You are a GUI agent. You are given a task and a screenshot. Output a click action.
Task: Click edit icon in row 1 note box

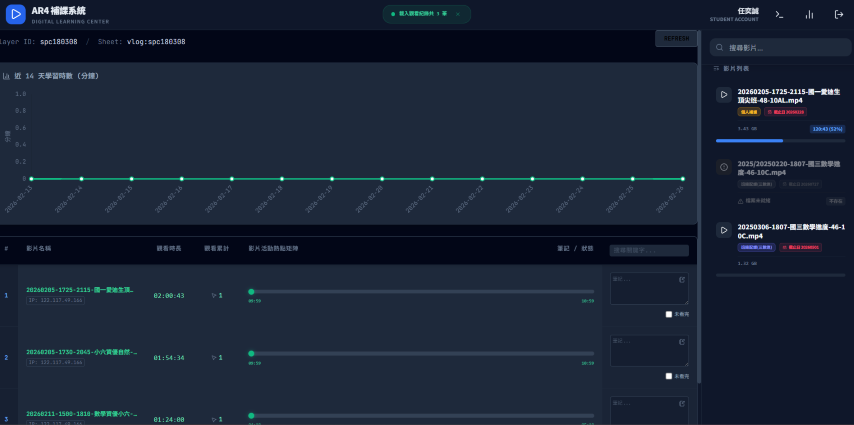[x=682, y=279]
